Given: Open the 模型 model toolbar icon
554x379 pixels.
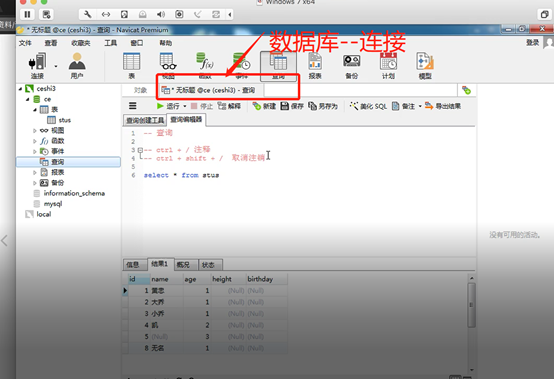Looking at the screenshot, I should (x=425, y=66).
